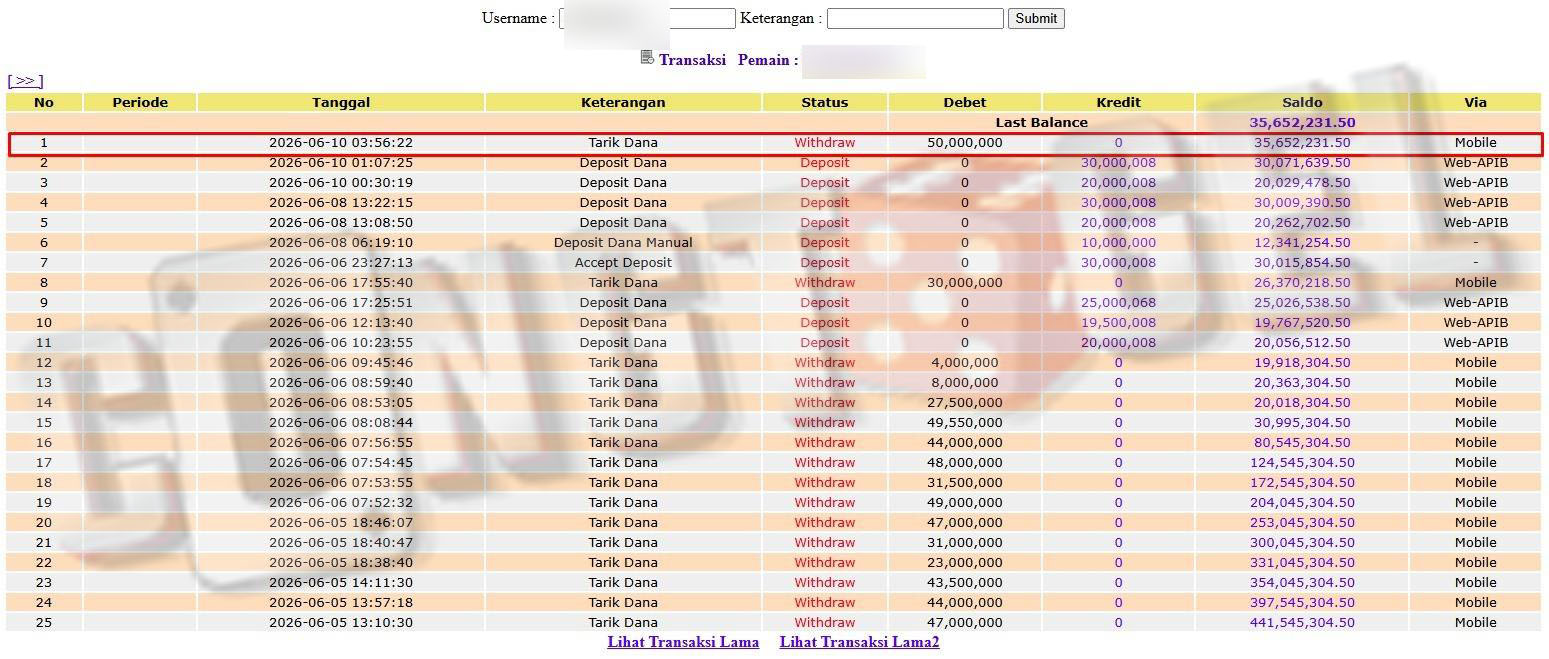Focus the Username input field
The width and height of the screenshot is (1549, 659).
pyautogui.click(x=647, y=18)
